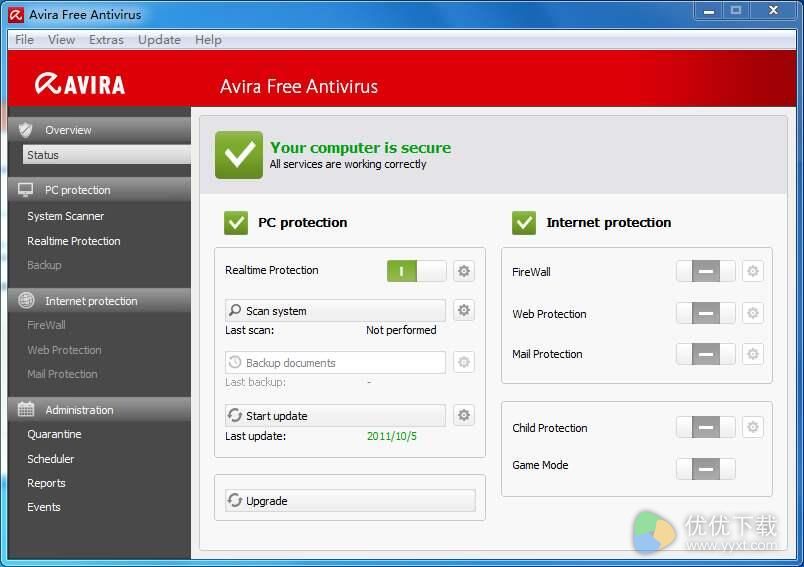Image resolution: width=804 pixels, height=567 pixels.
Task: Collapse the Internet protection sidebar section
Action: pos(99,300)
